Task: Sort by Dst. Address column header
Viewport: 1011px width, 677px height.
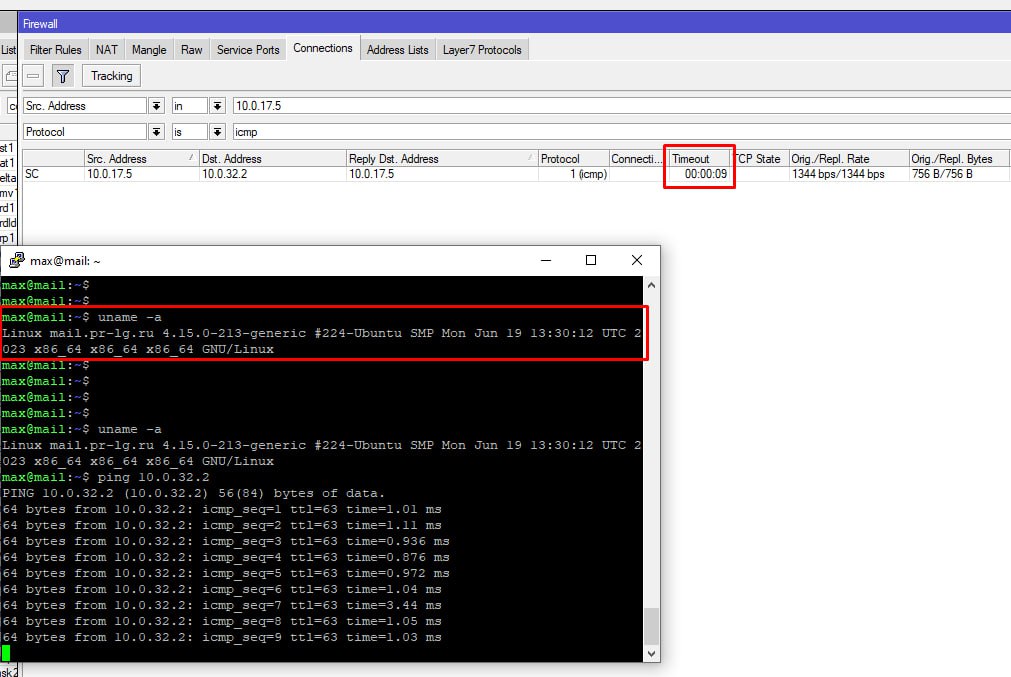Action: tap(272, 159)
